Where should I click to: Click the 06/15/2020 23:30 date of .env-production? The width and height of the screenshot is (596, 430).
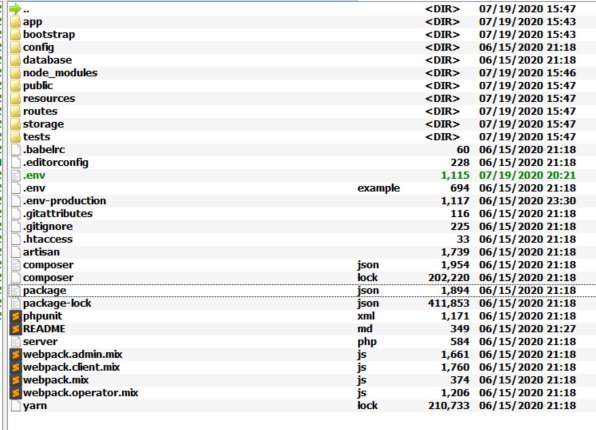point(528,201)
